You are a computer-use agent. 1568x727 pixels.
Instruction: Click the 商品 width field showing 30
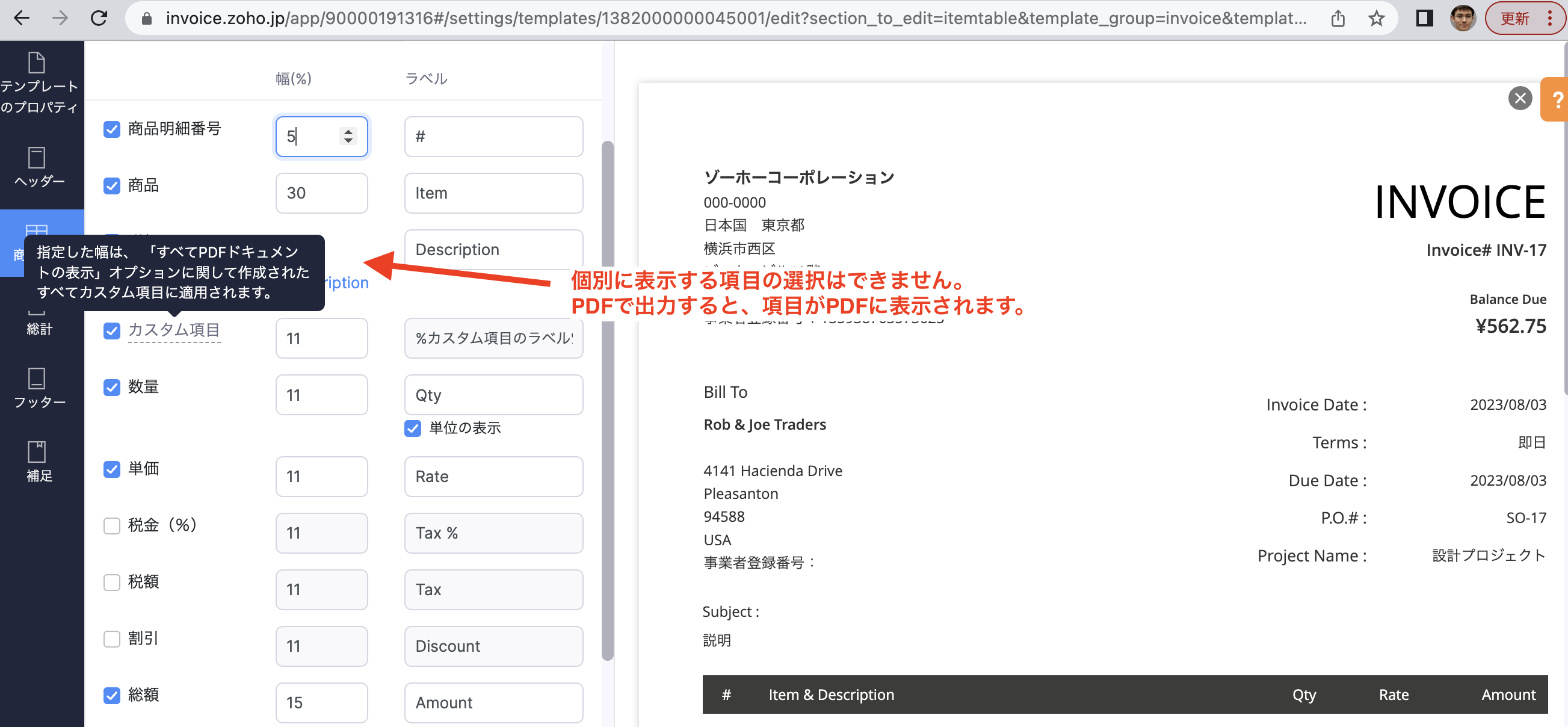tap(321, 193)
